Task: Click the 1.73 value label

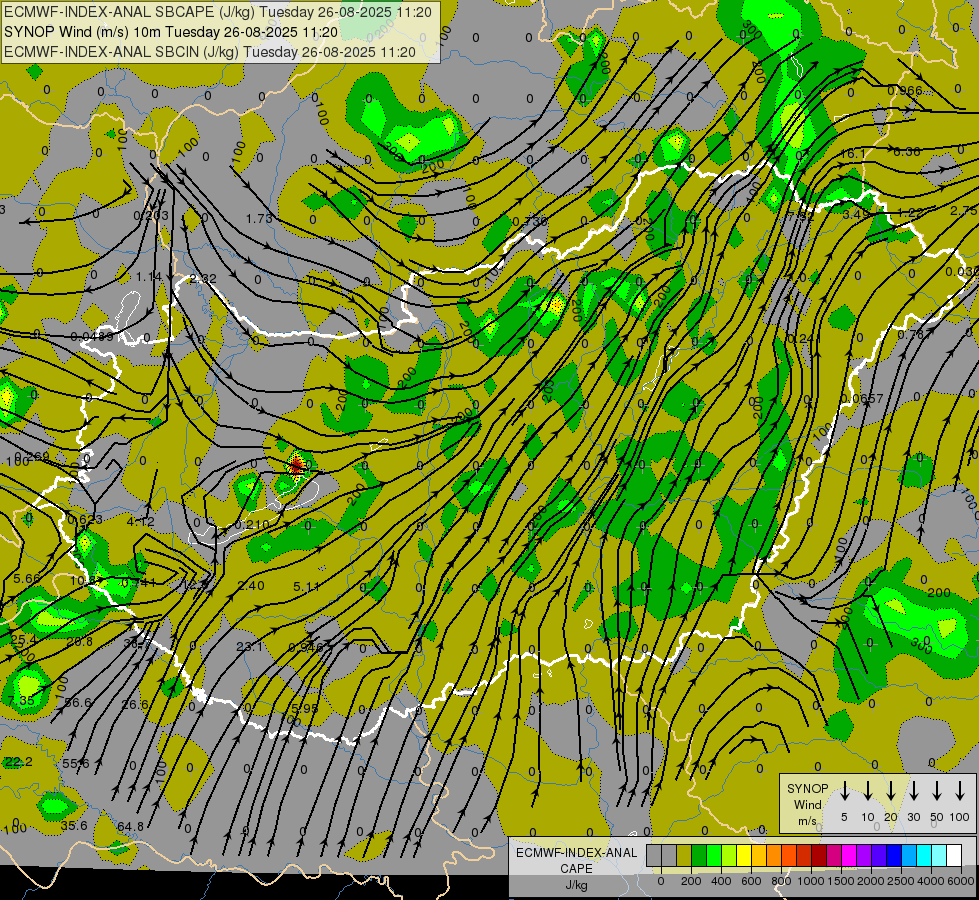Action: click(x=260, y=218)
